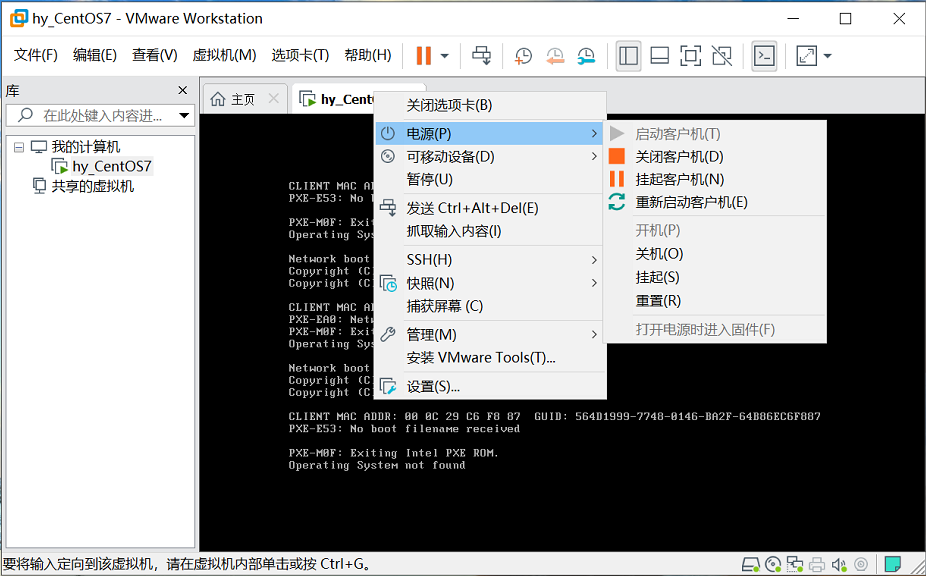Click the sound card status bar icon
This screenshot has height=576, width=926.
point(839,565)
